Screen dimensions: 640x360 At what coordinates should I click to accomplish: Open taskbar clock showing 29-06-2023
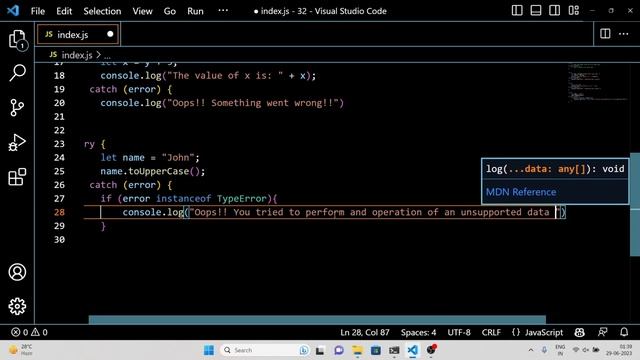tap(619, 350)
